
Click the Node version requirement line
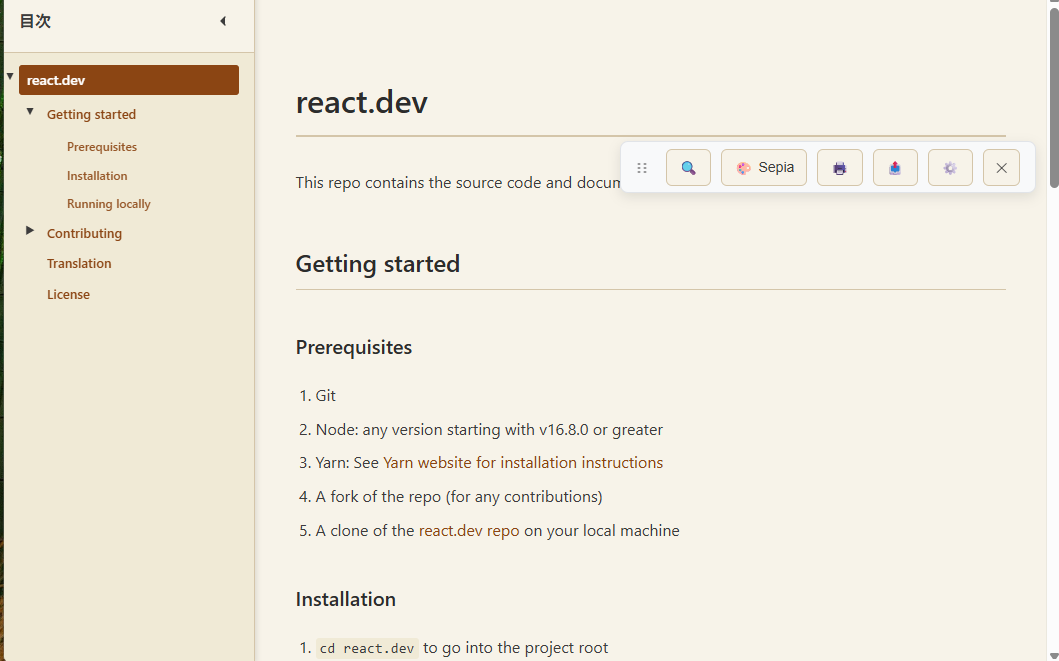pos(489,429)
